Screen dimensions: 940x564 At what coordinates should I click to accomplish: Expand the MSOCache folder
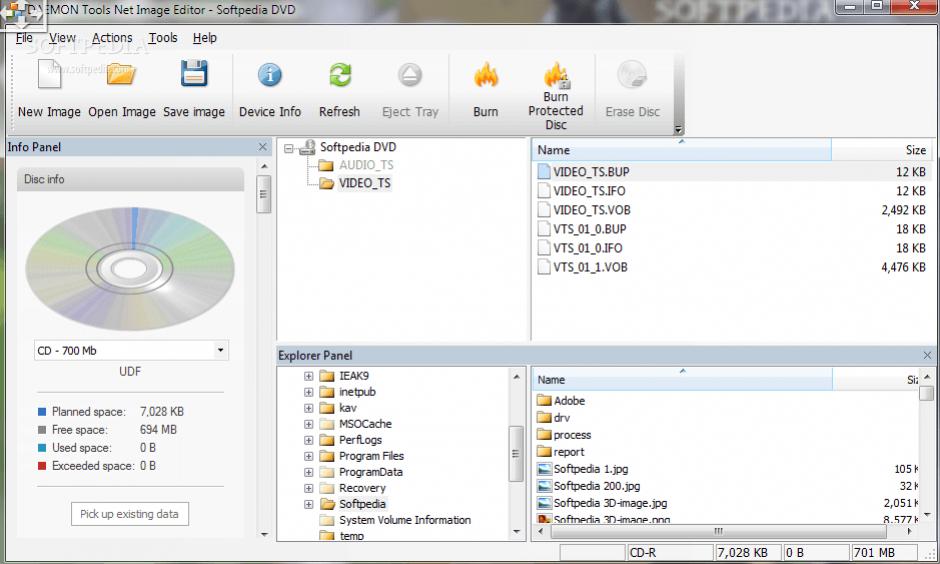308,424
